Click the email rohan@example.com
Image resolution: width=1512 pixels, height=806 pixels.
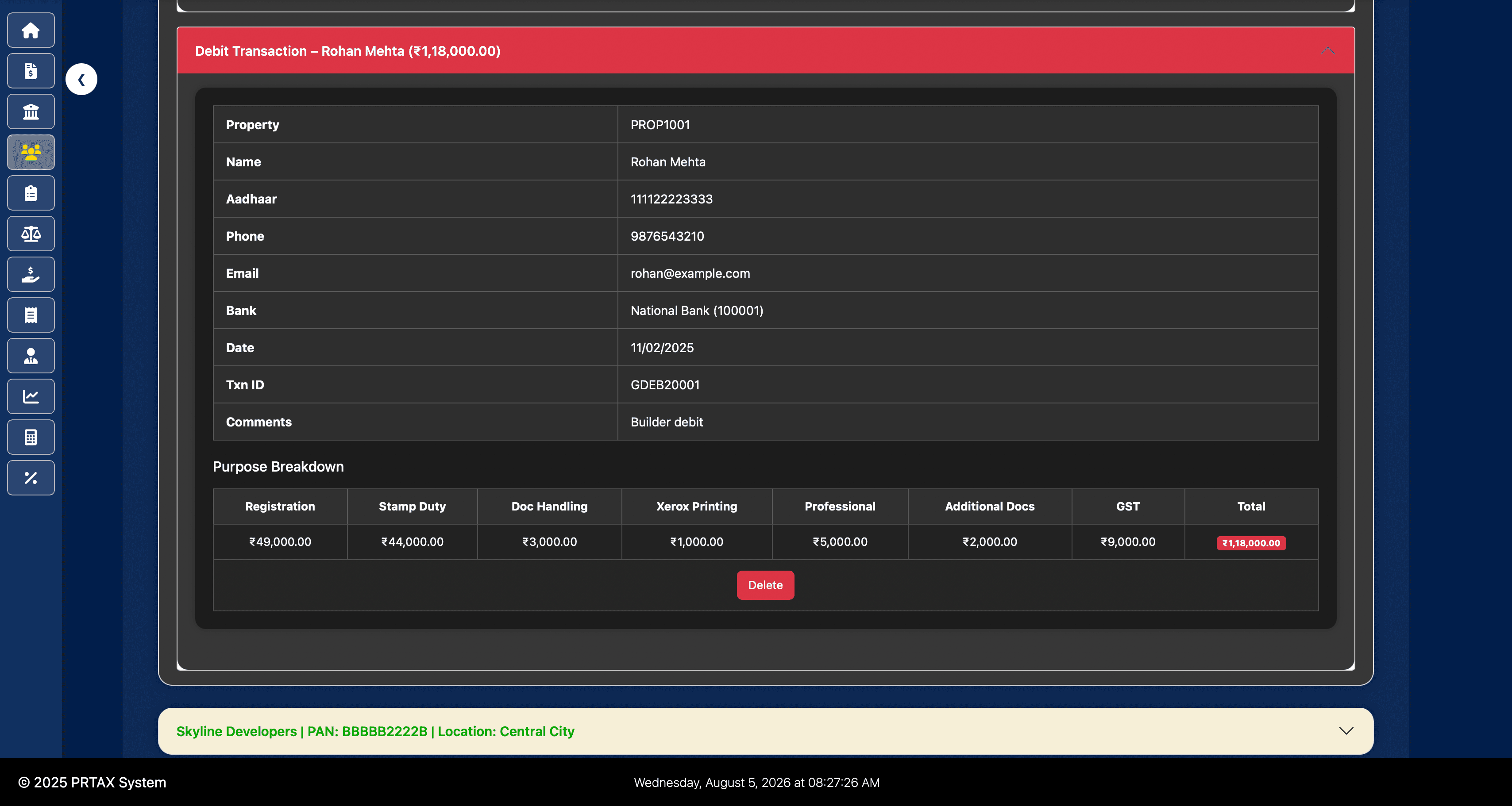[x=690, y=273]
